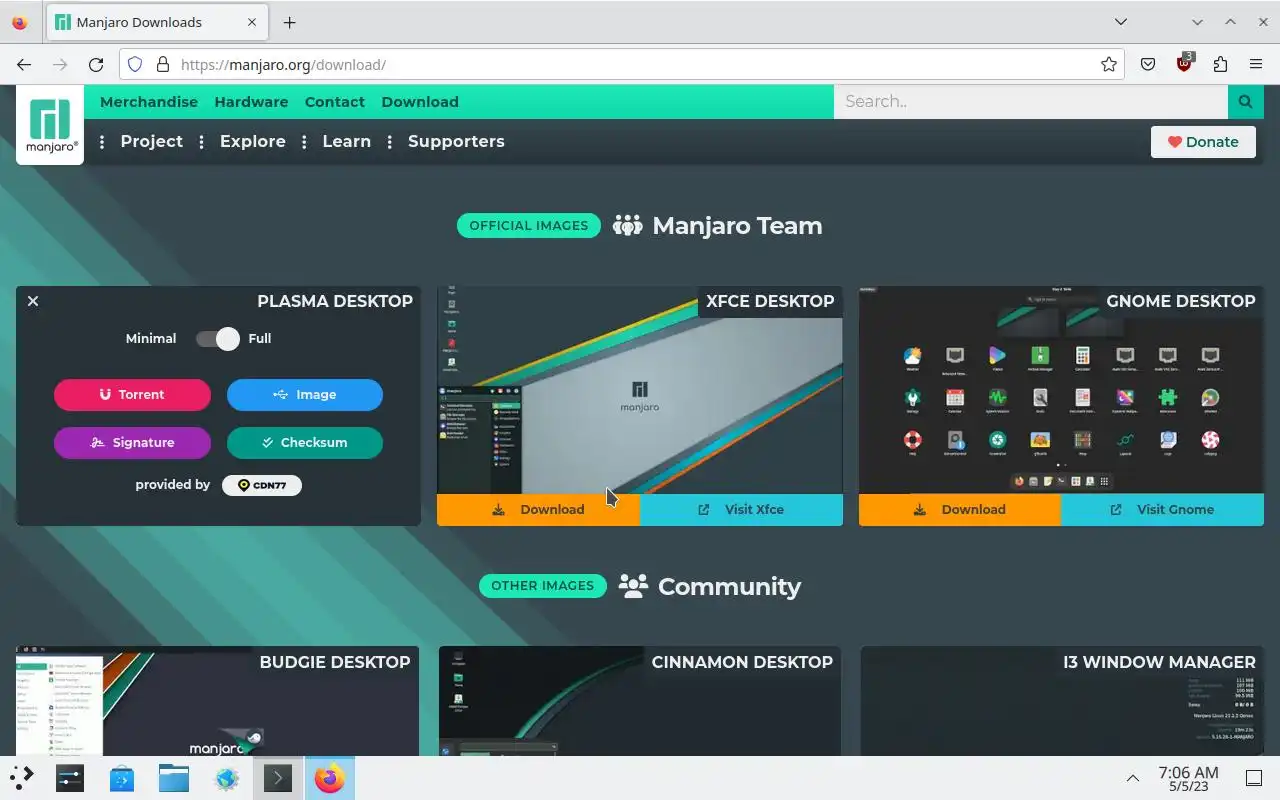Image resolution: width=1280 pixels, height=800 pixels.
Task: Click the Cinnamon Desktop thumbnail
Action: click(x=640, y=701)
